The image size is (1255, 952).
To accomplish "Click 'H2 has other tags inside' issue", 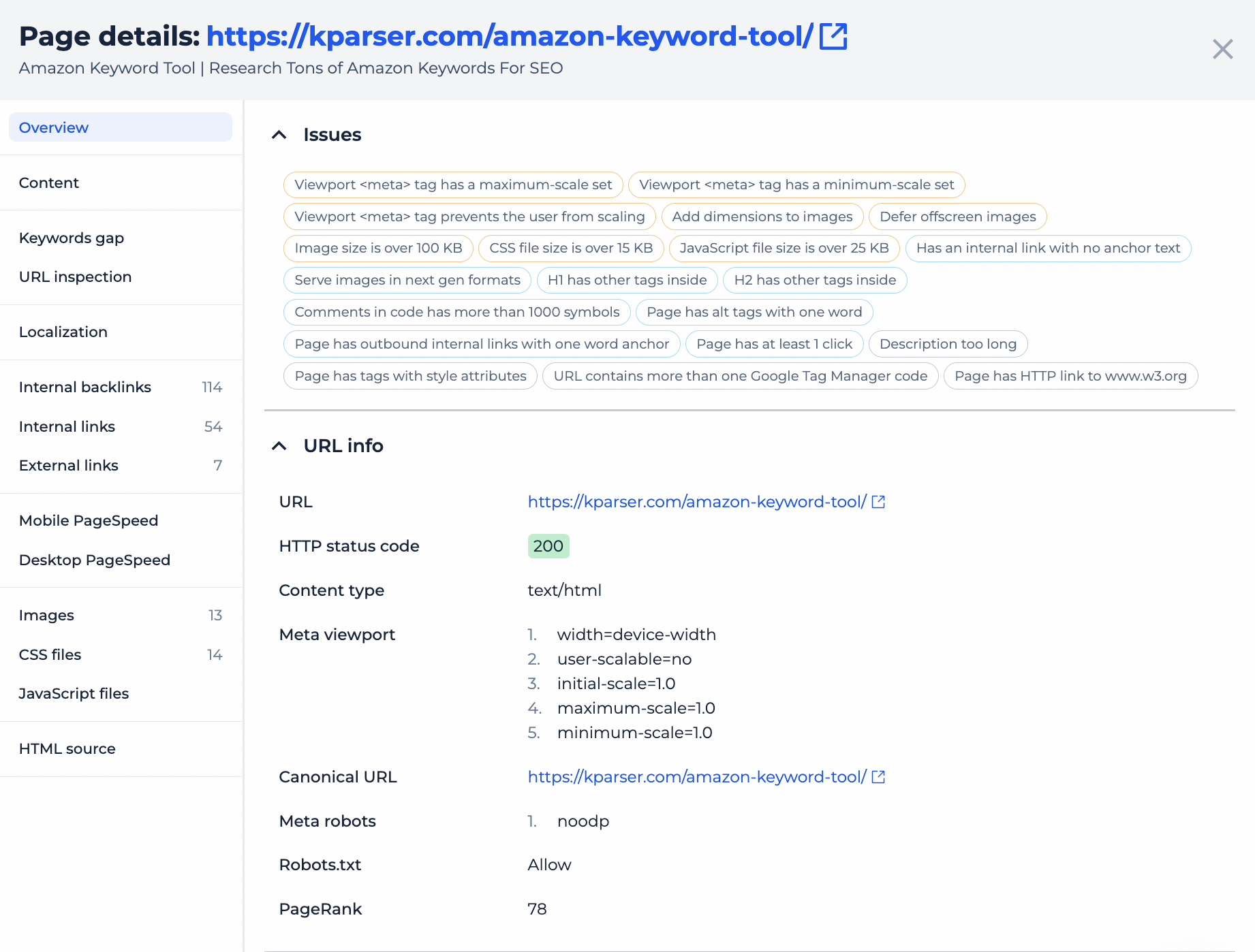I will click(x=815, y=280).
